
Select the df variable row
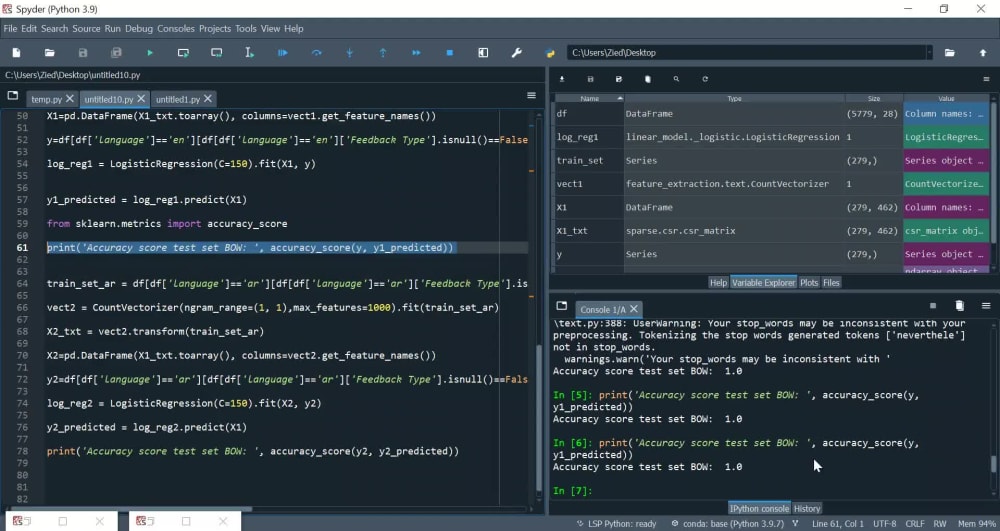point(772,113)
